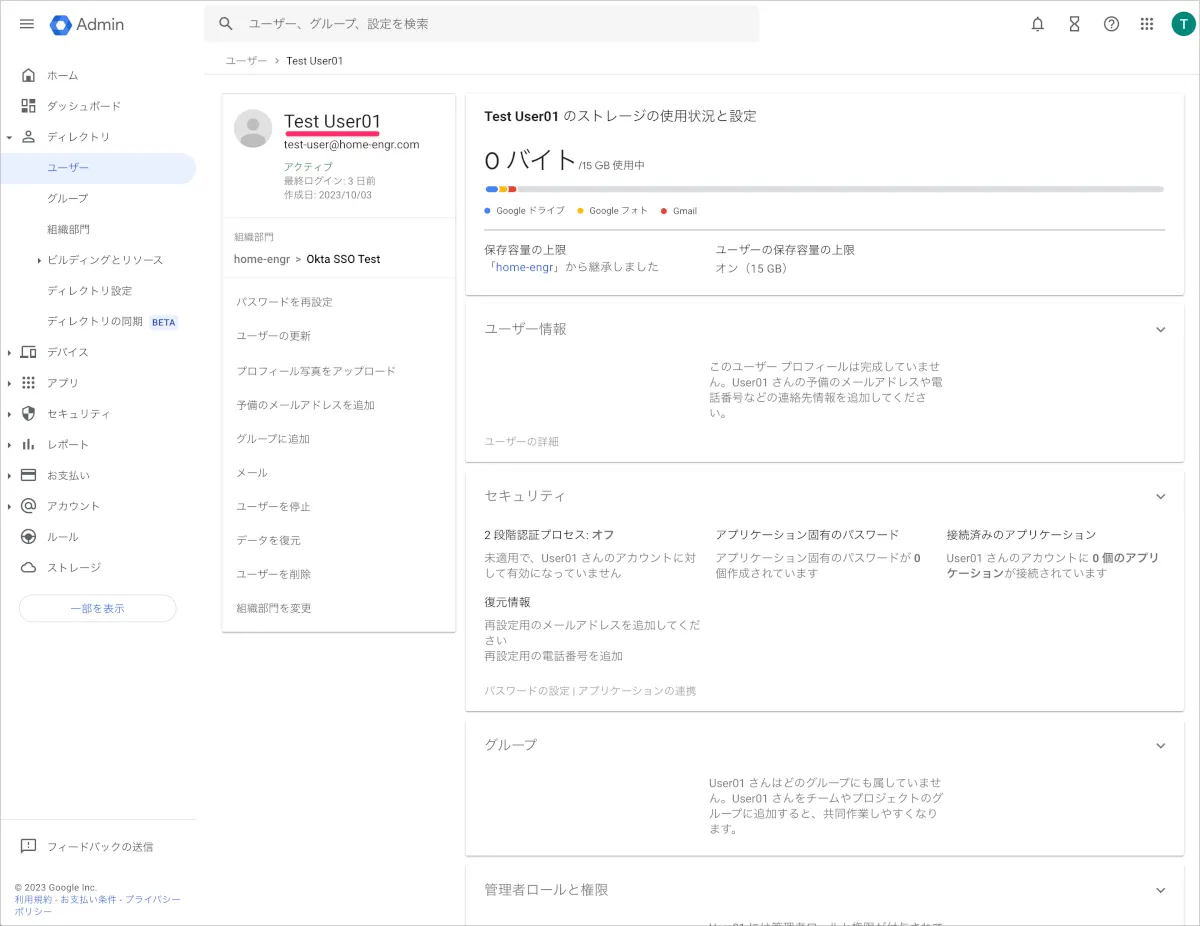This screenshot has width=1200, height=926.
Task: Click the notifications bell icon
Action: coord(1038,24)
